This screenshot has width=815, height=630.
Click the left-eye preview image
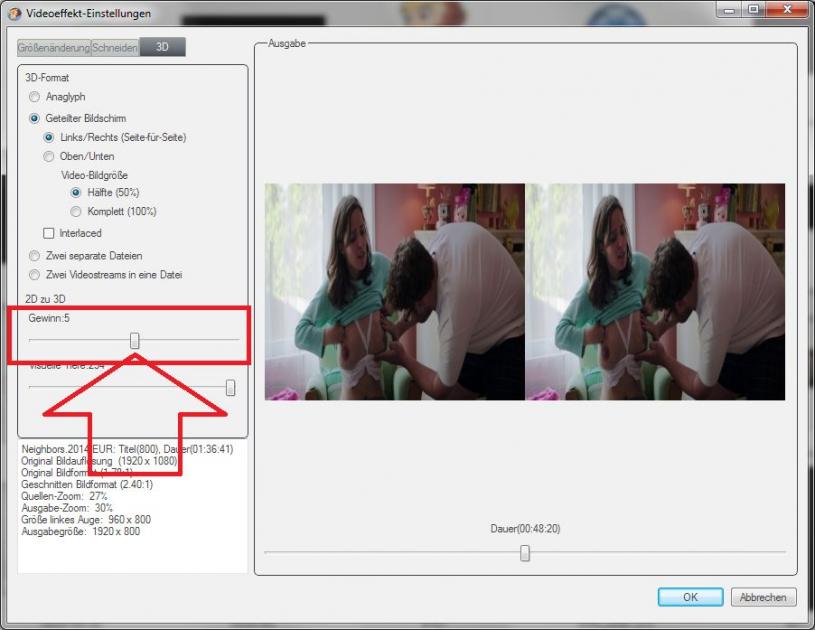[x=395, y=292]
